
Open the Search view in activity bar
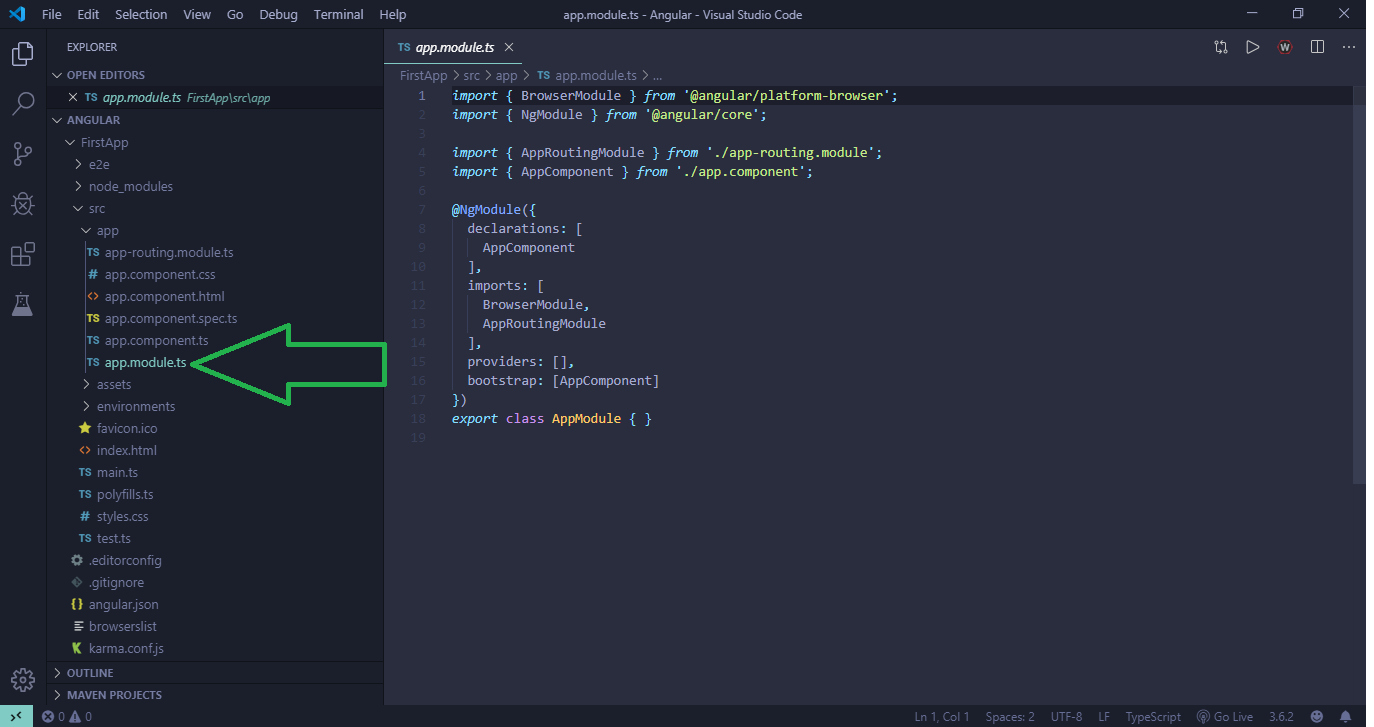coord(22,103)
